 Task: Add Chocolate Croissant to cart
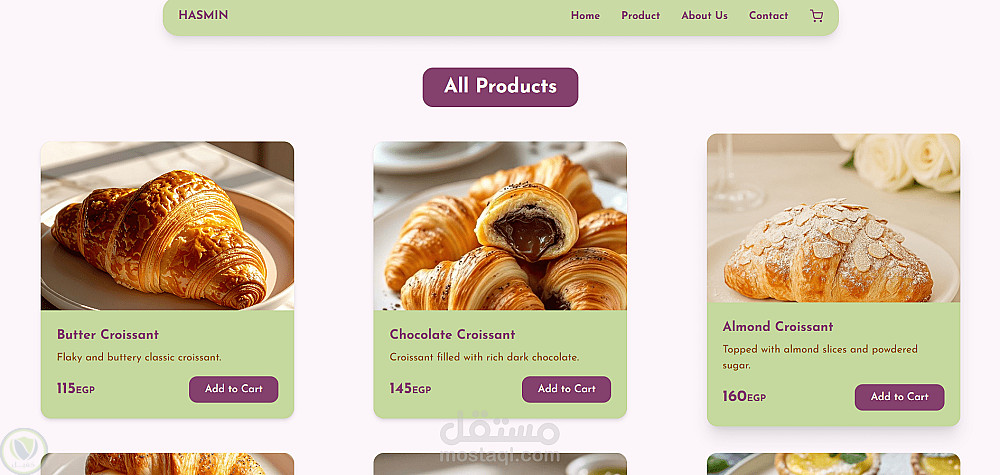coord(566,389)
